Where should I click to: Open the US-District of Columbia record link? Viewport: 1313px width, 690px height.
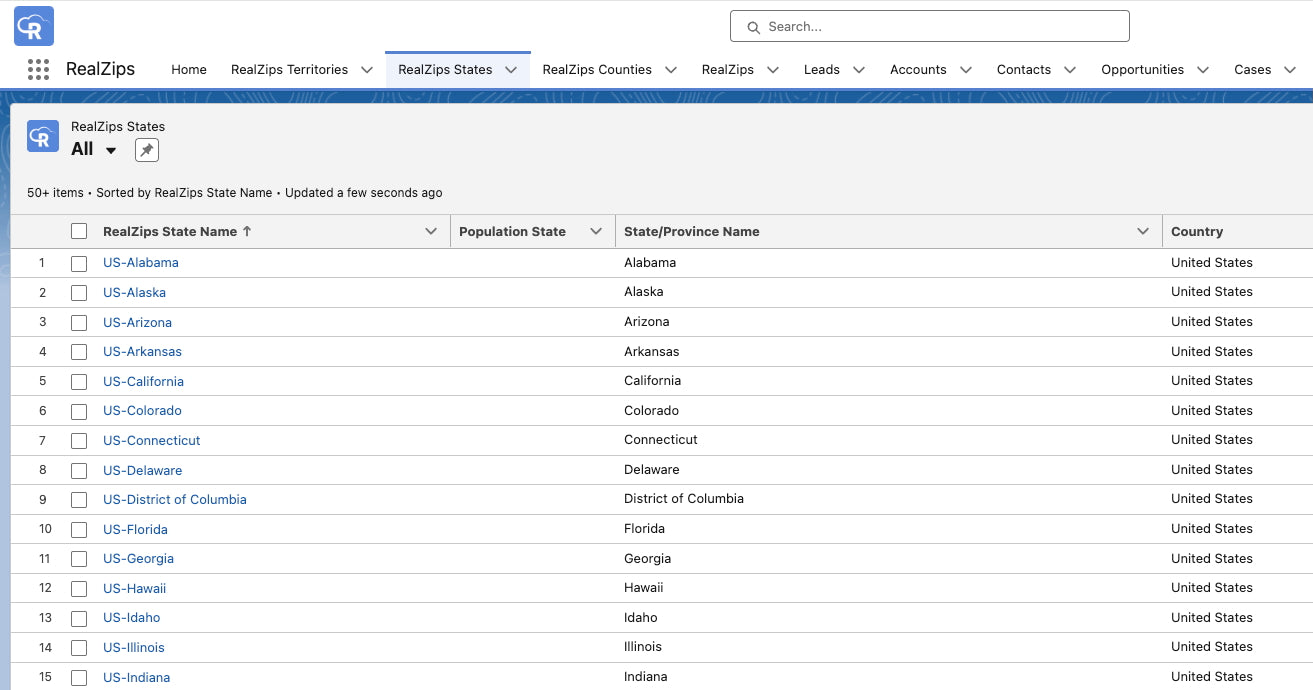pos(175,499)
